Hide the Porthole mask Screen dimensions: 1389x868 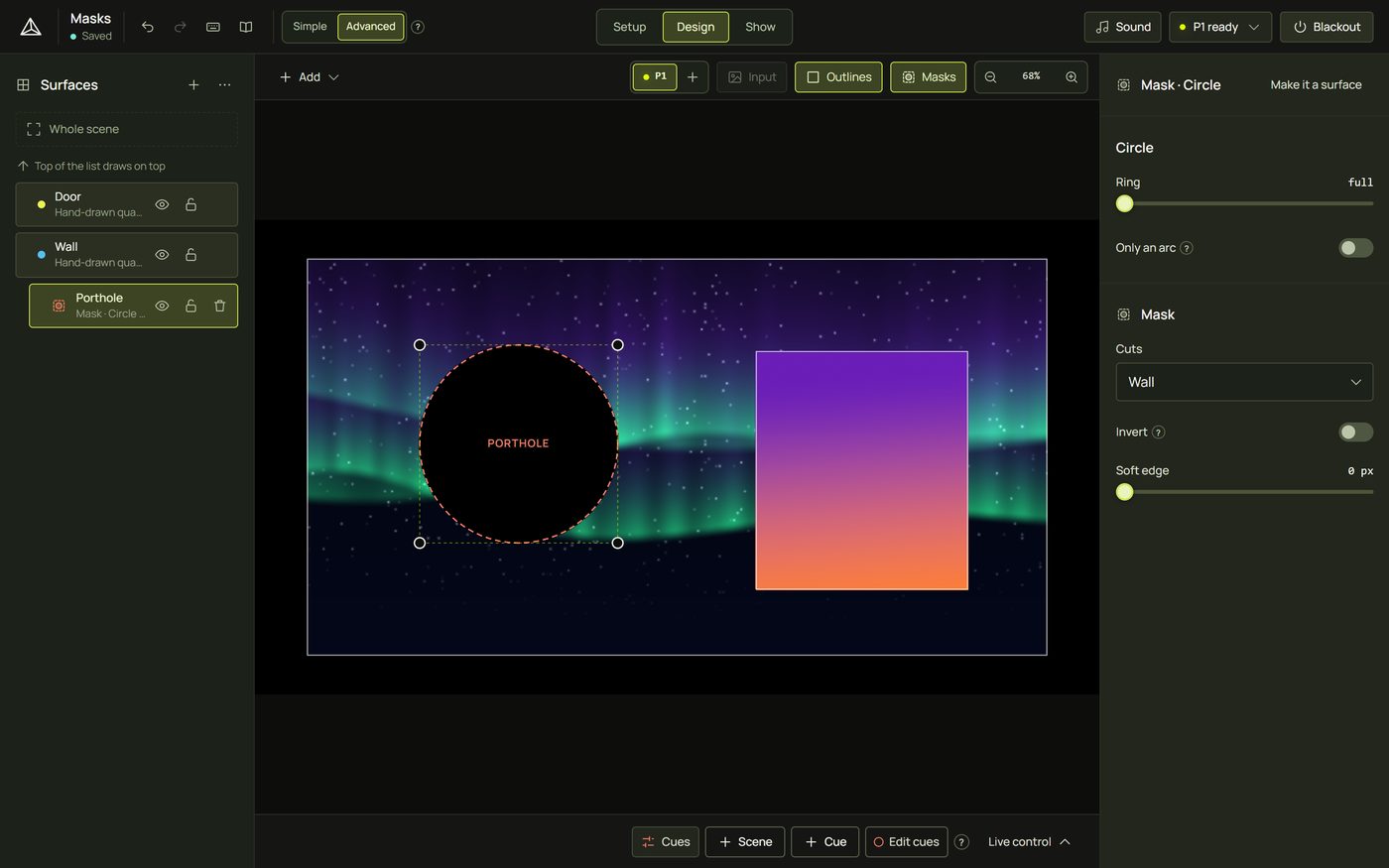[x=162, y=306]
